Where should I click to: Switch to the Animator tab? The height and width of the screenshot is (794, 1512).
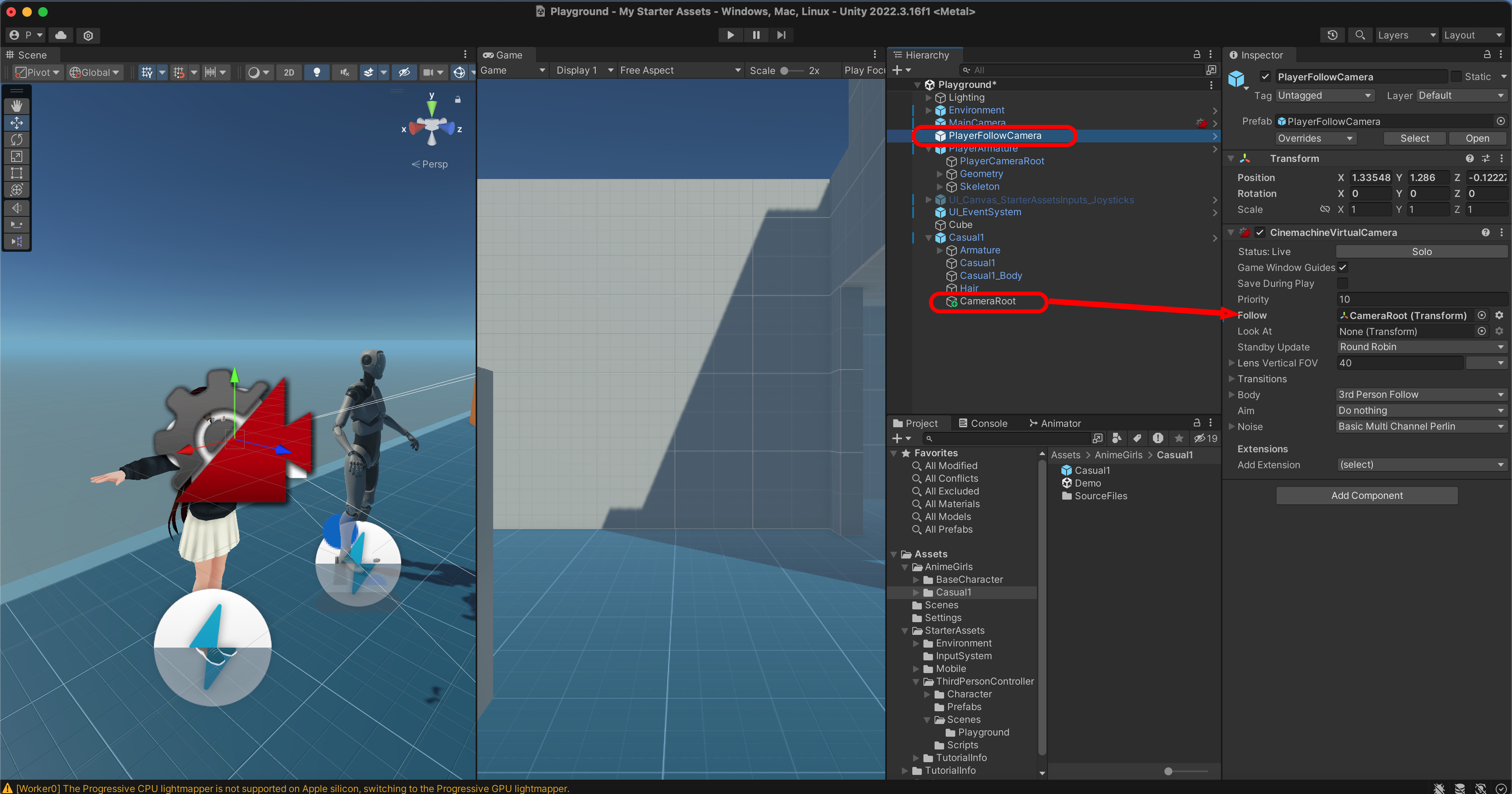pyautogui.click(x=1054, y=423)
